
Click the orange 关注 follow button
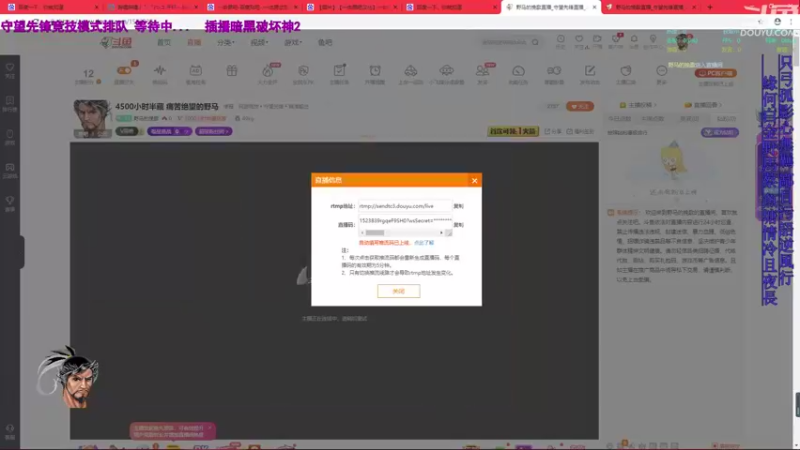coord(580,106)
